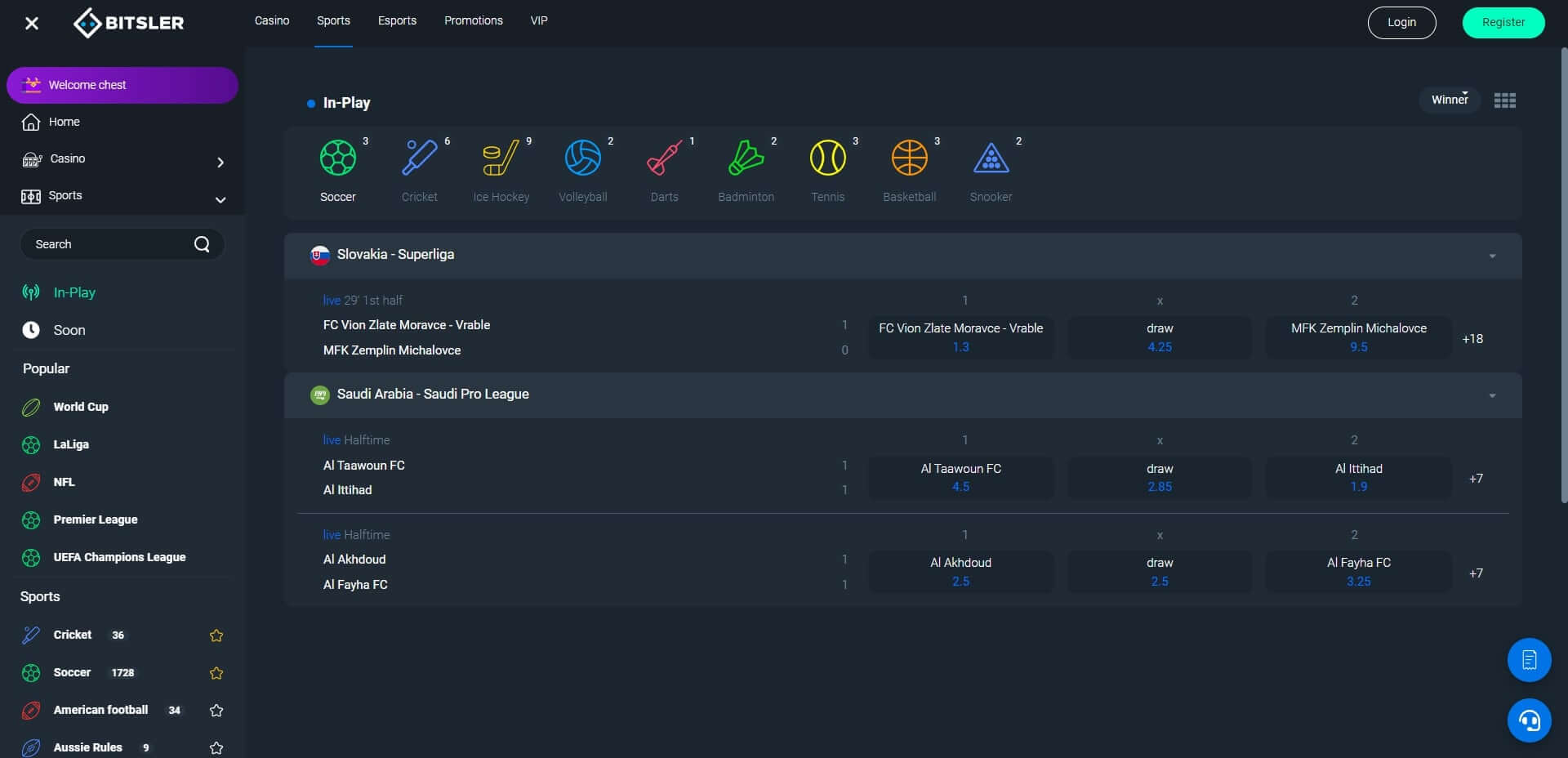Select the Darts sport icon
This screenshot has width=1568, height=758.
coord(664,158)
